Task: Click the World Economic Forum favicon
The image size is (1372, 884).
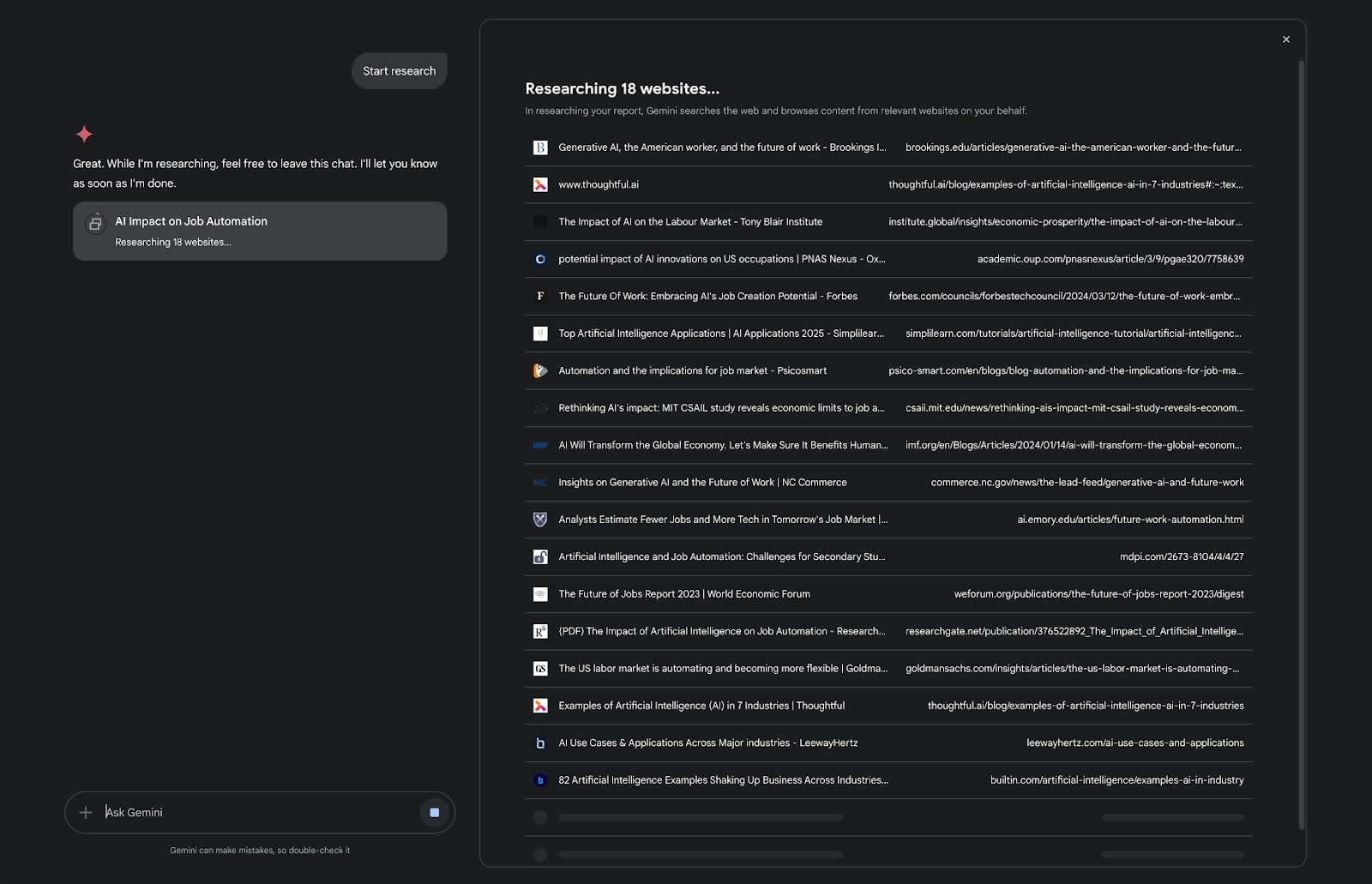Action: tap(540, 594)
